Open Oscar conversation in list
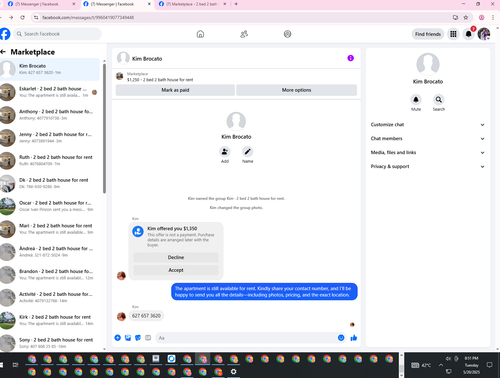 pos(50,206)
